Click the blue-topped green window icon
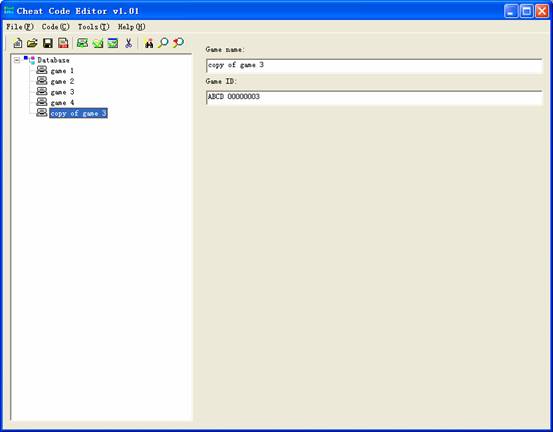Viewport: 553px width, 432px height. click(113, 43)
